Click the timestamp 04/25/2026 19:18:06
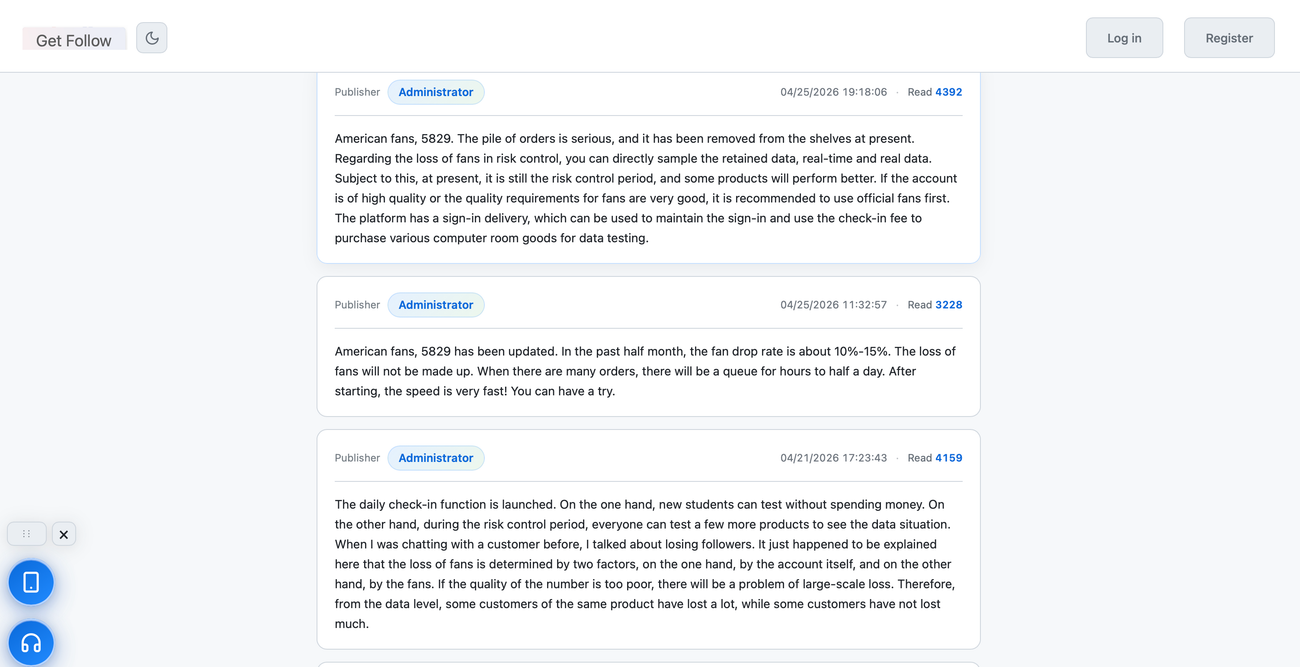Image resolution: width=1300 pixels, height=667 pixels. (833, 92)
